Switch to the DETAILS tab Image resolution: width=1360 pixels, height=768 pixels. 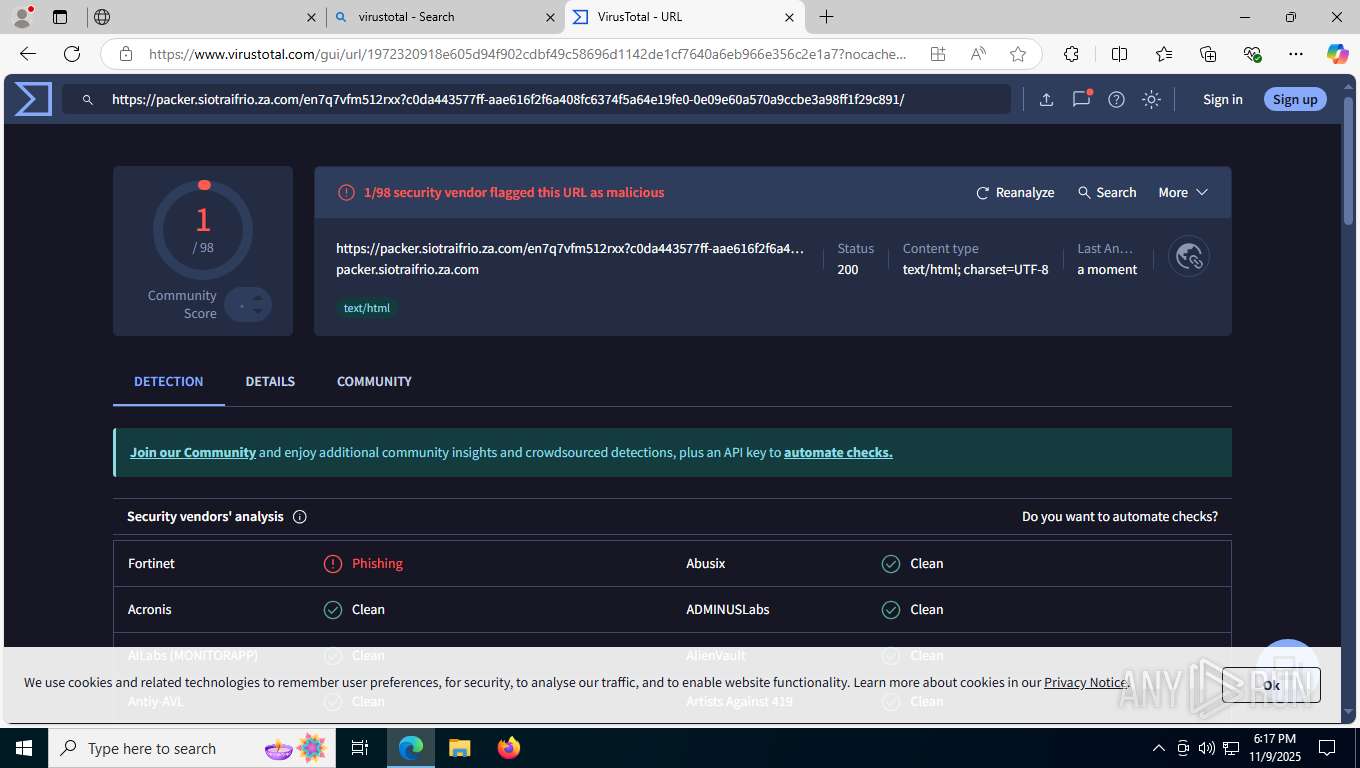(270, 381)
